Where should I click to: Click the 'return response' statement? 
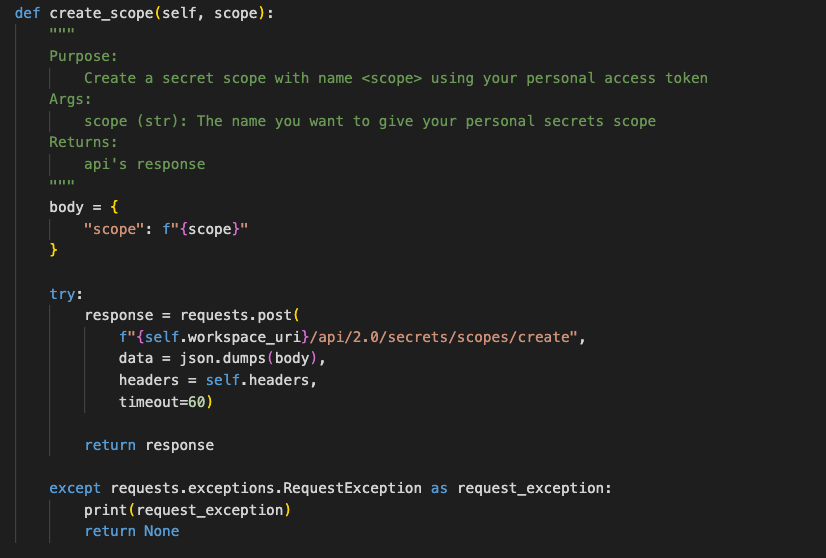149,445
